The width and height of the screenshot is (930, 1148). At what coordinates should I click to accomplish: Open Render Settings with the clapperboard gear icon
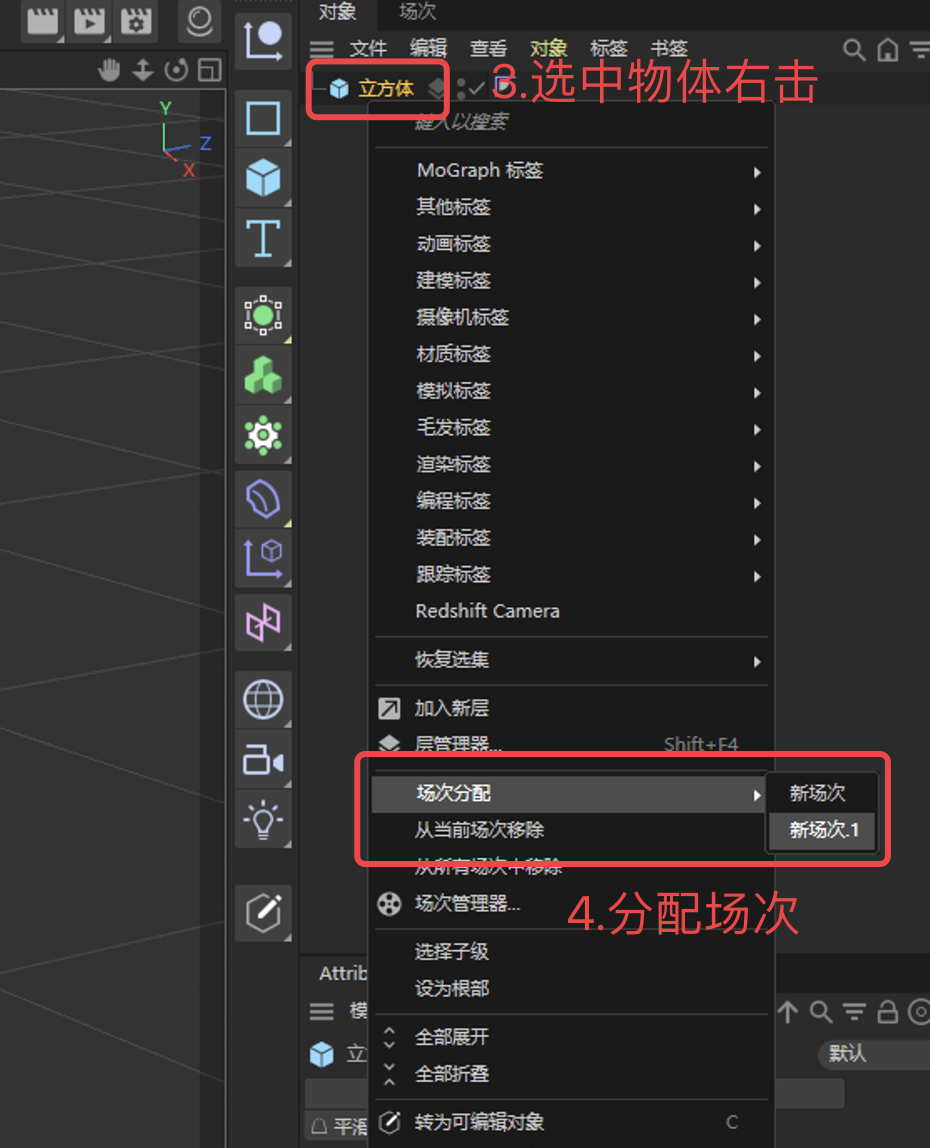(136, 21)
